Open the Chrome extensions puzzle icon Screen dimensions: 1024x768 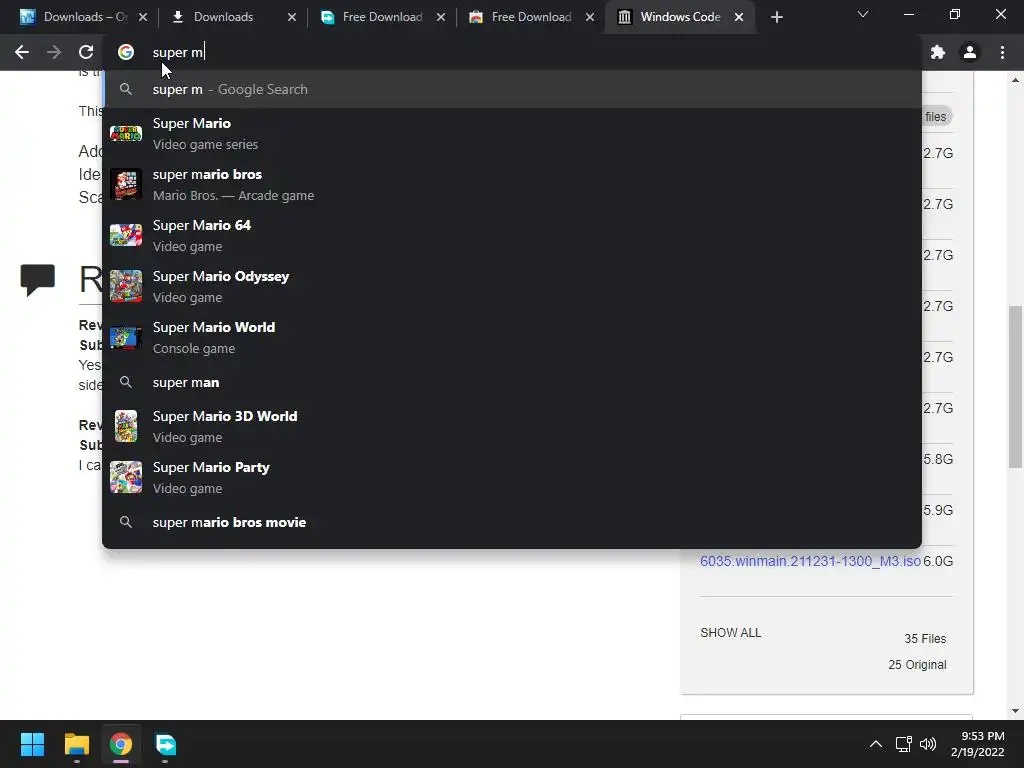pyautogui.click(x=938, y=52)
